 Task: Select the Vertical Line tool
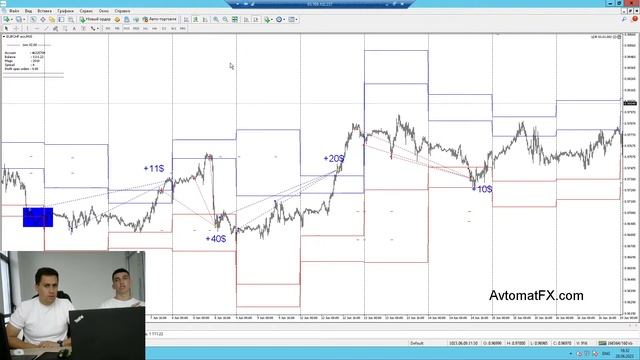pos(27,29)
